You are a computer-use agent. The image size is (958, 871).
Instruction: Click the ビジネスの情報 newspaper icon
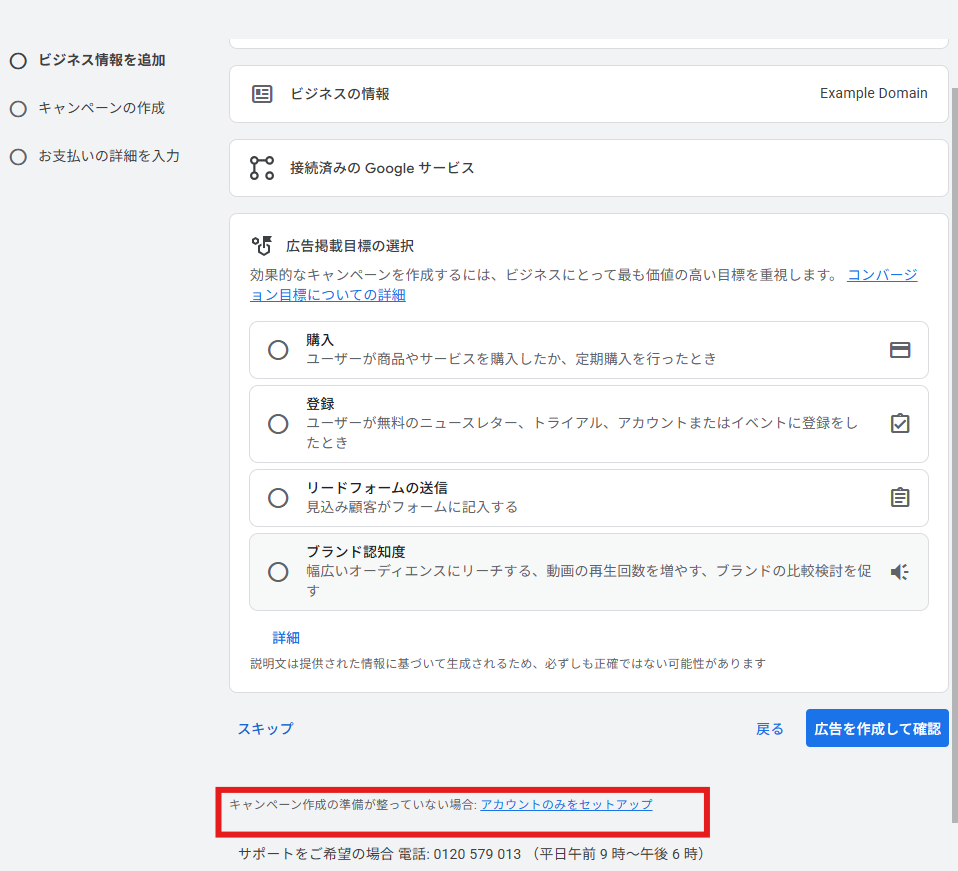(262, 94)
